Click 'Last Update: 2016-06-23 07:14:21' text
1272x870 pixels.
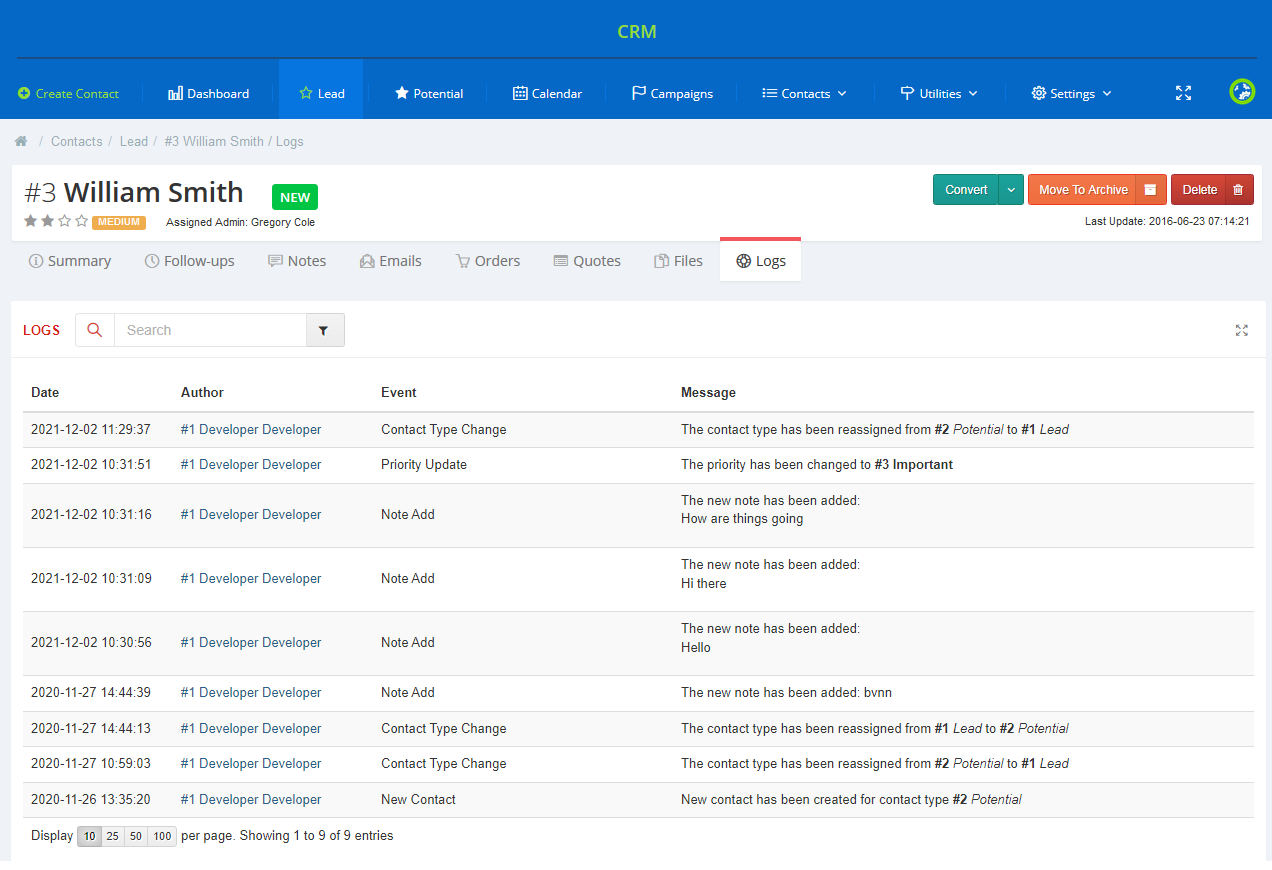pyautogui.click(x=1167, y=221)
